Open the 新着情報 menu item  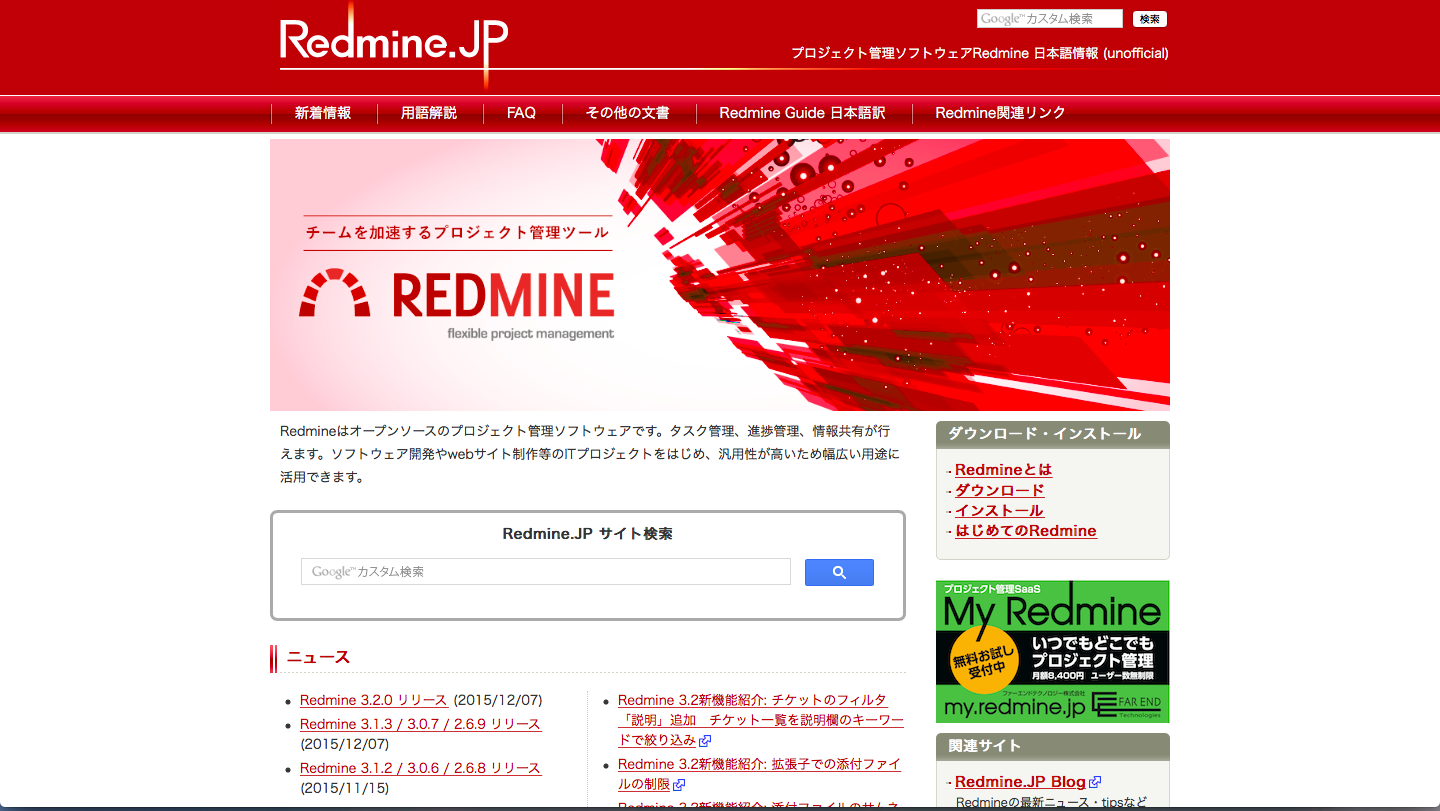click(x=323, y=113)
